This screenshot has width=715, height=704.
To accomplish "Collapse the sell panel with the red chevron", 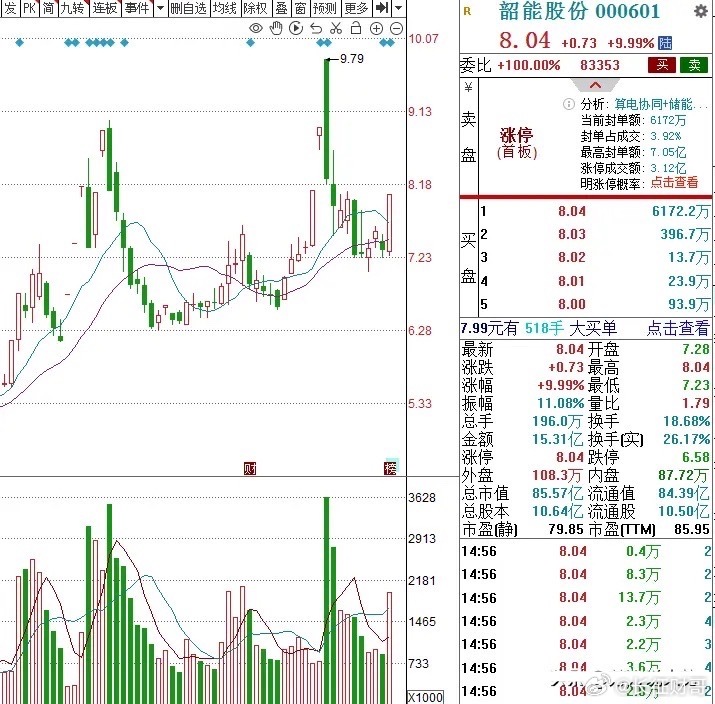I will 595,85.
